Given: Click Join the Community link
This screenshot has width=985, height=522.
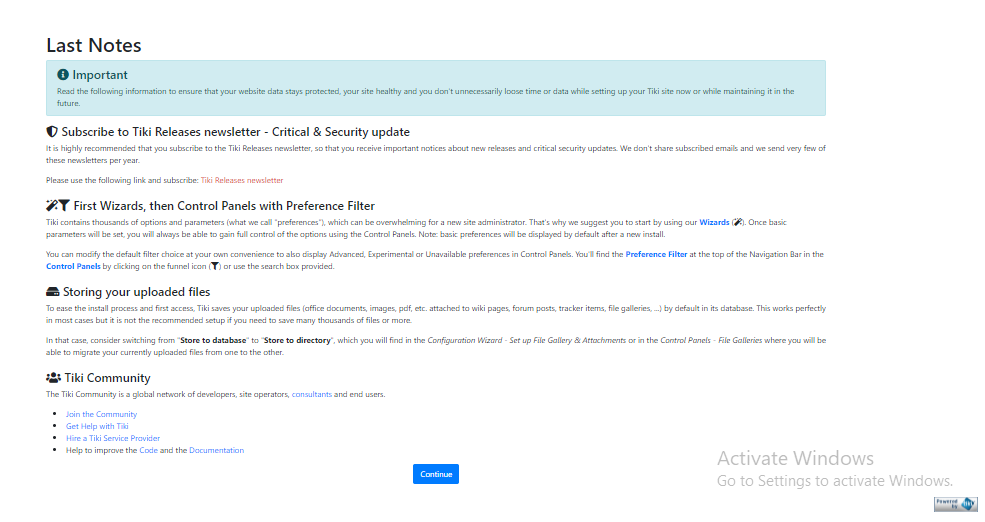Looking at the screenshot, I should tap(101, 414).
